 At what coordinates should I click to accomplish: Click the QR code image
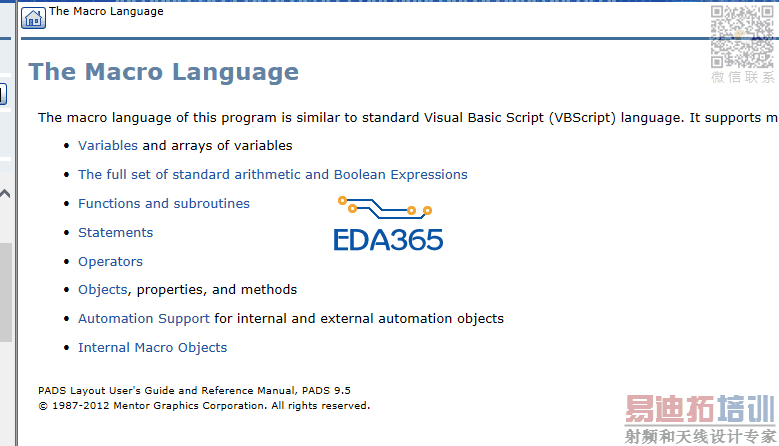(742, 37)
